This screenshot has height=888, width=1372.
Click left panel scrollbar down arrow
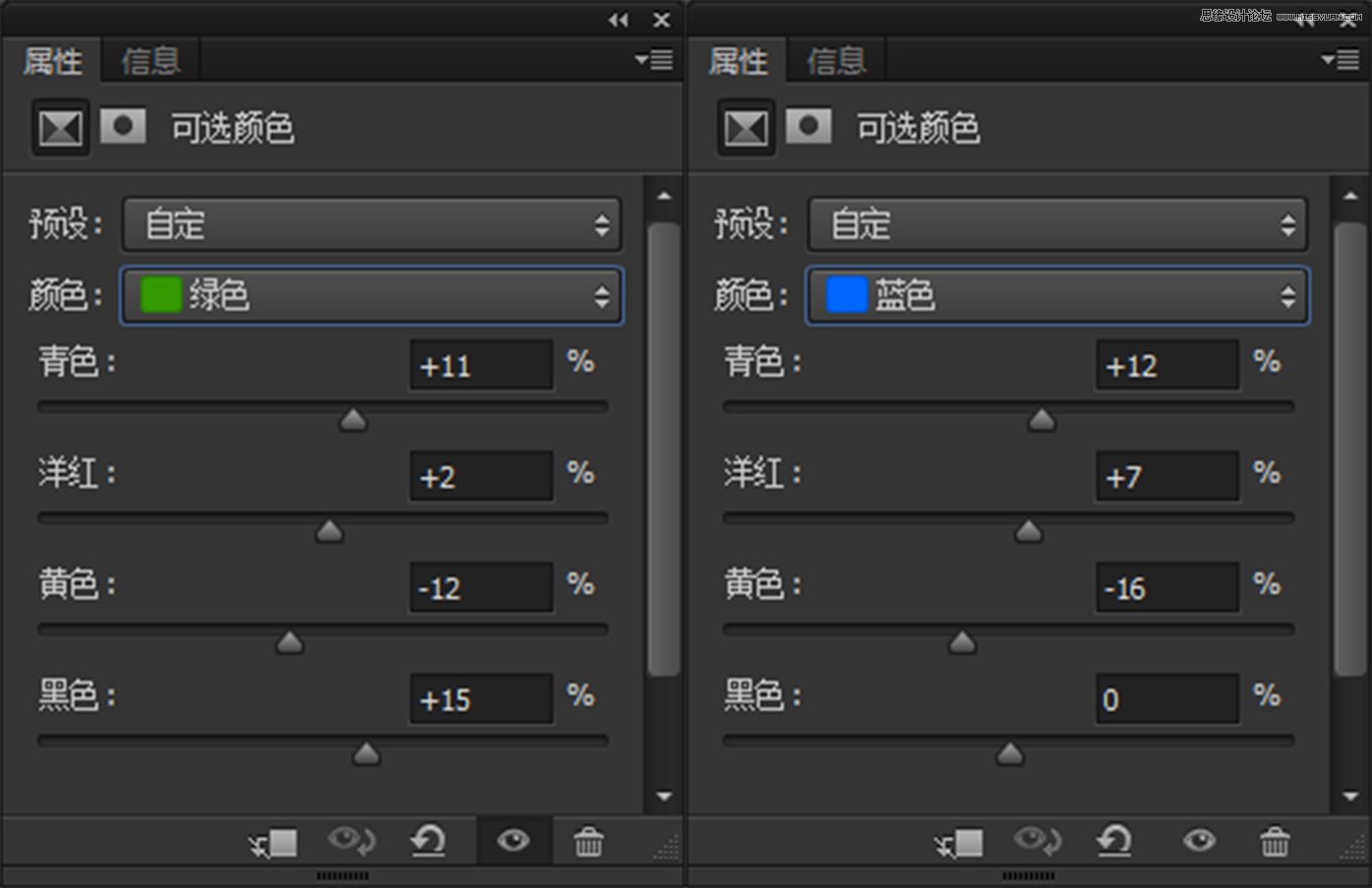click(664, 796)
